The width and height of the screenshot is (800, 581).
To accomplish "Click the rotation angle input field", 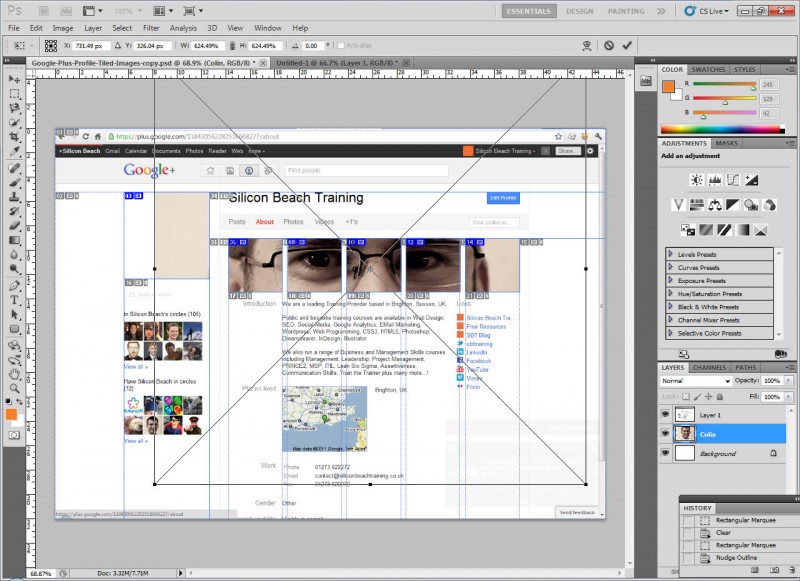I will pos(313,46).
